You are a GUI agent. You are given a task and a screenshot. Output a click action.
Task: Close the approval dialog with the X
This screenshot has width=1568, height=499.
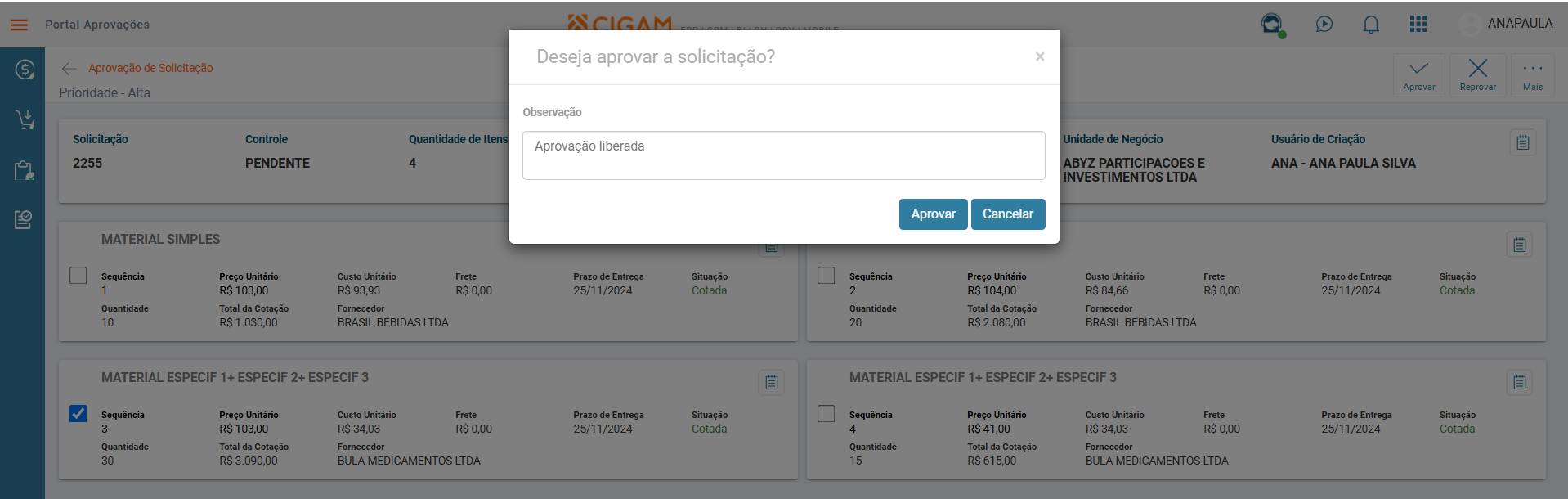pos(1040,56)
